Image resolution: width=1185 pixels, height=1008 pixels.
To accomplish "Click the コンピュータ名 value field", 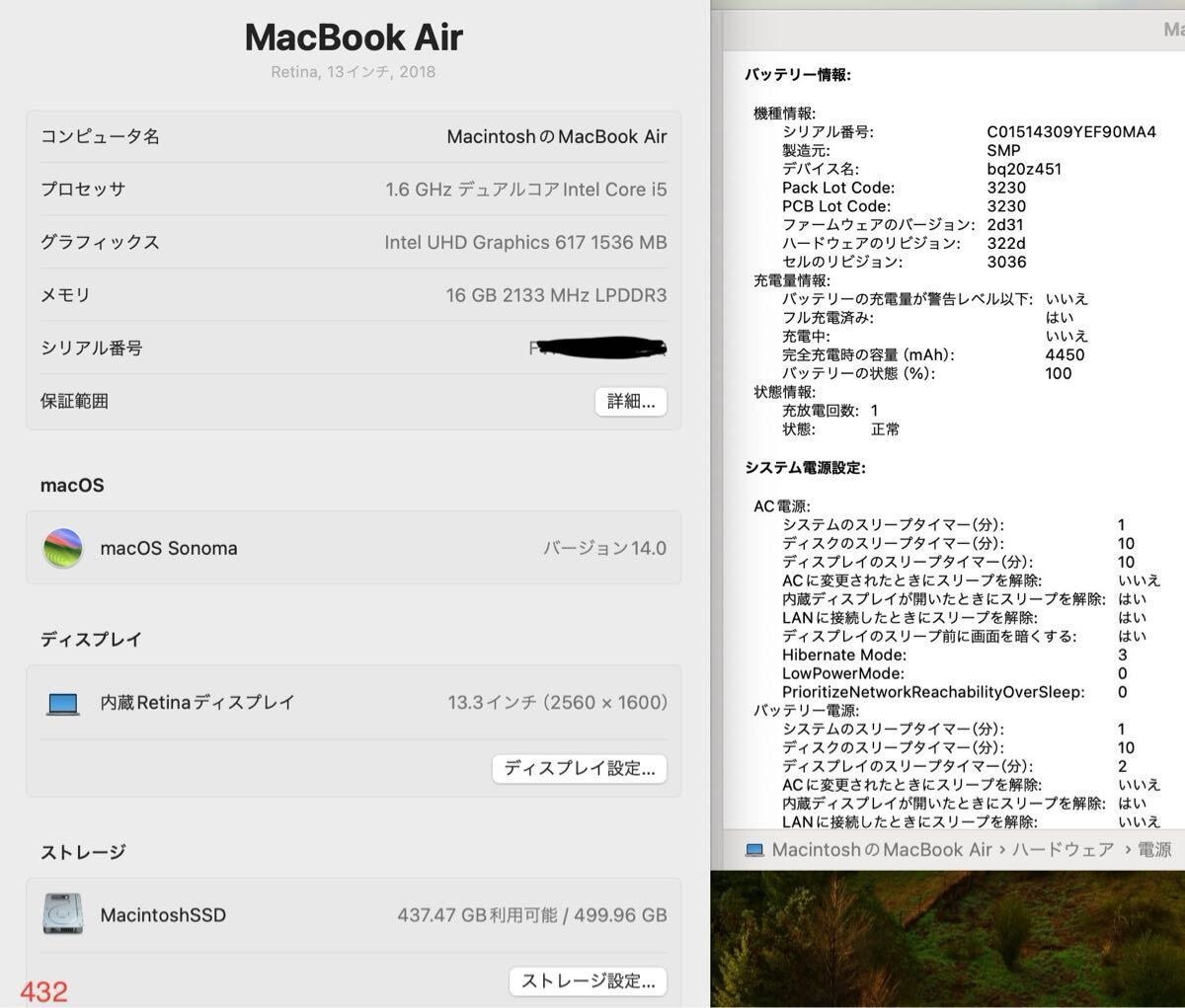I will (x=556, y=137).
